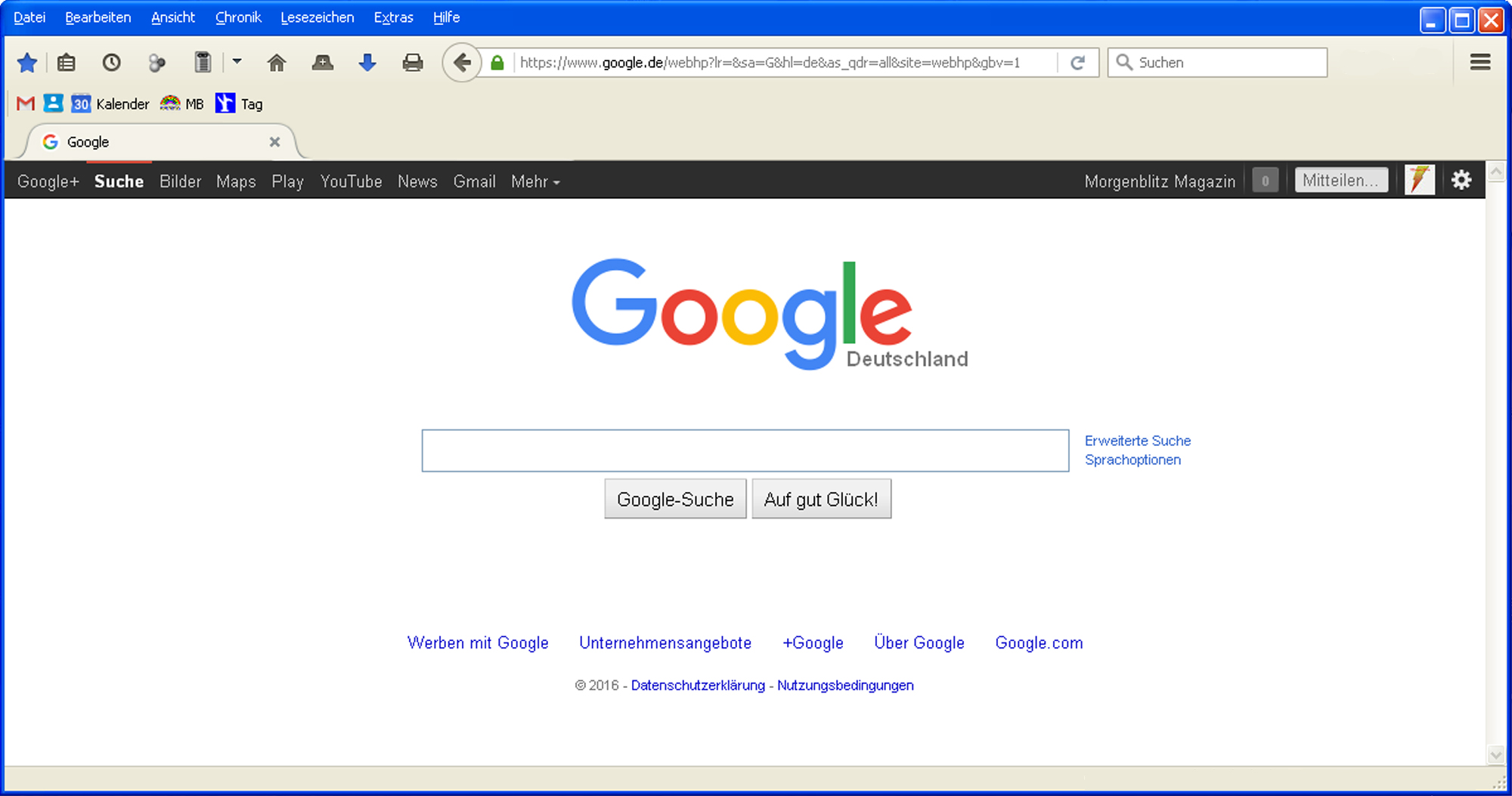Open the Hilfe menu
Viewport: 1512px width, 796px height.
coord(447,17)
